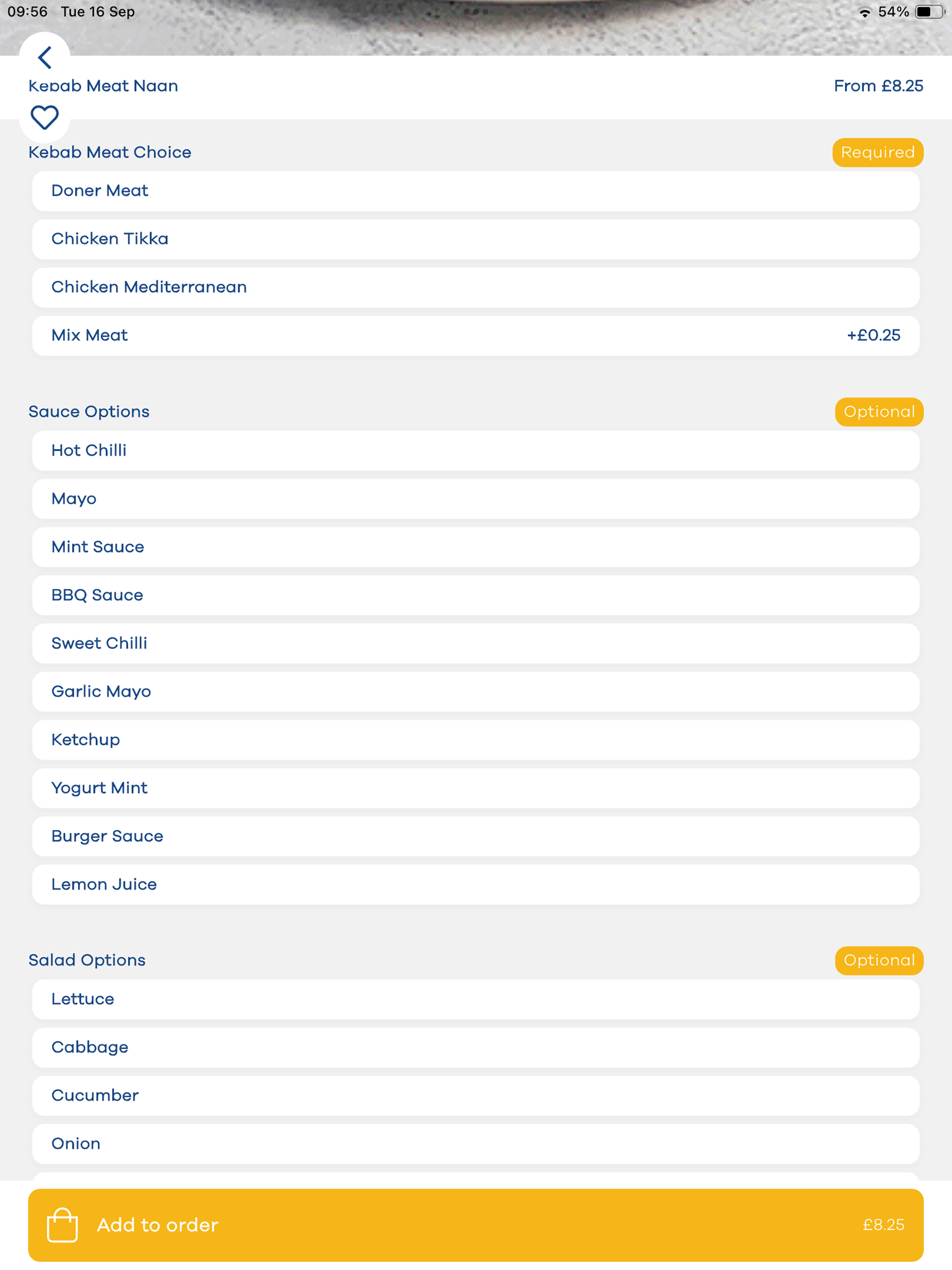
Task: Tap the three-dot multitasking indicator
Action: tap(476, 12)
